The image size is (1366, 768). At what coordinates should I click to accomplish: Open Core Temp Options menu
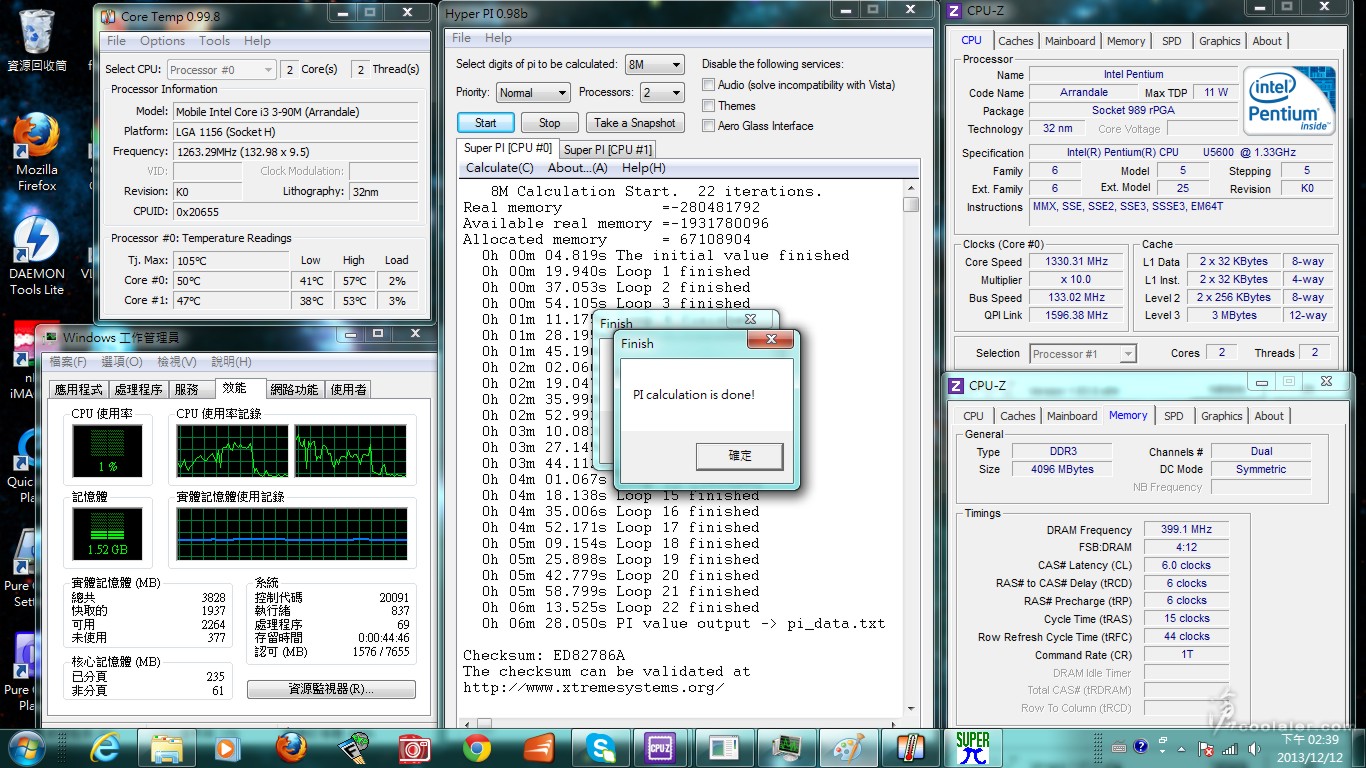(x=162, y=41)
